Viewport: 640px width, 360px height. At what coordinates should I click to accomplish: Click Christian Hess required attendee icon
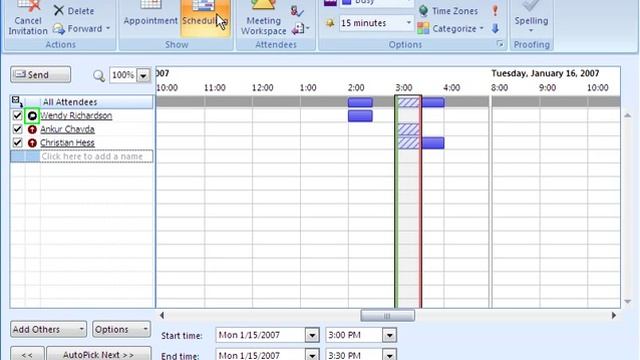pos(32,143)
